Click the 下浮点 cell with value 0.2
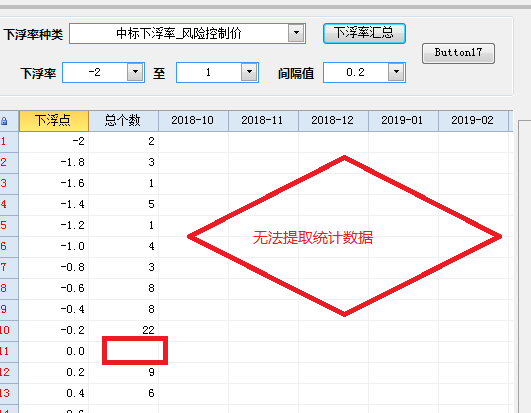The width and height of the screenshot is (531, 413). (x=54, y=372)
